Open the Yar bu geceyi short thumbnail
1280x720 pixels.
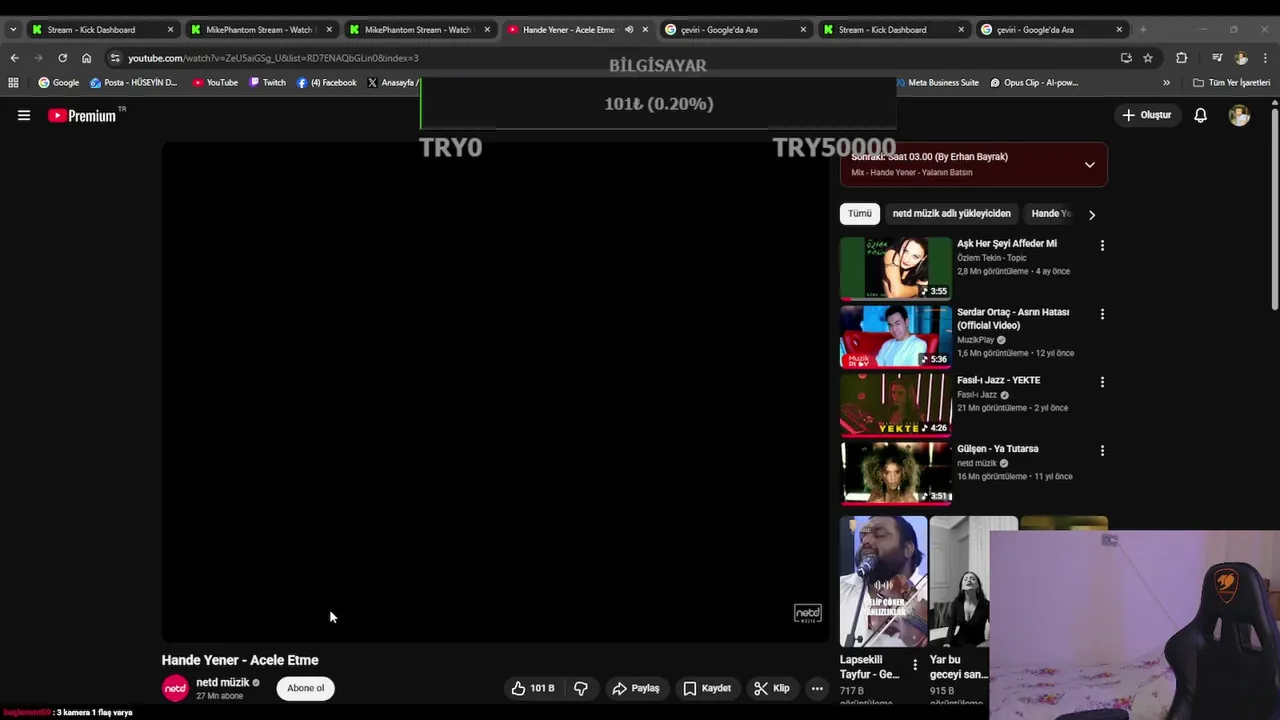[961, 581]
